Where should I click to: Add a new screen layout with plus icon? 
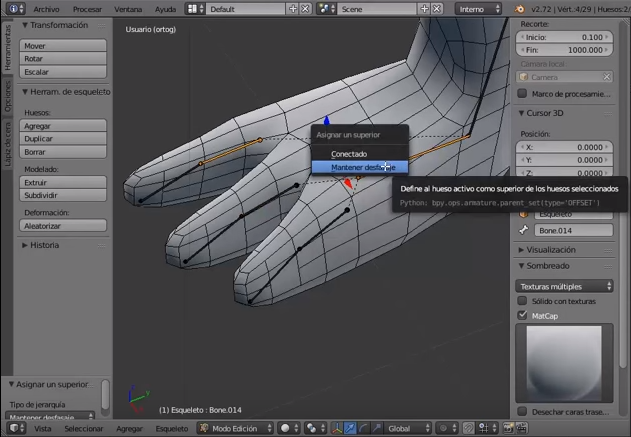pyautogui.click(x=293, y=9)
